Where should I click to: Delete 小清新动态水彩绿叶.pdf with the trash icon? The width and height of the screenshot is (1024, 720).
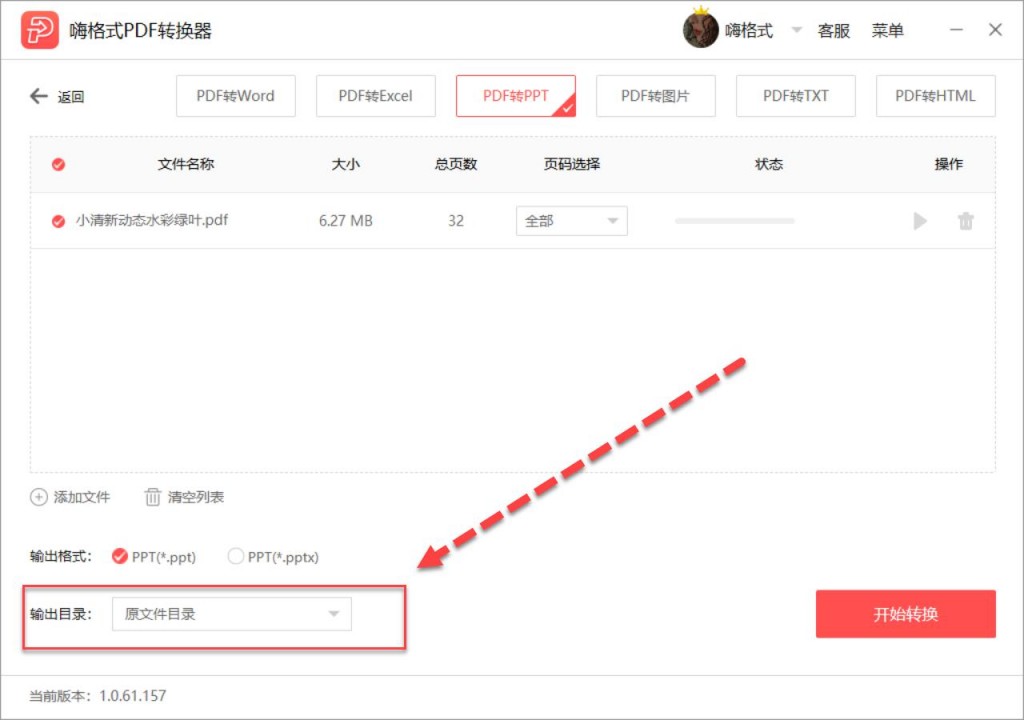[x=965, y=221]
